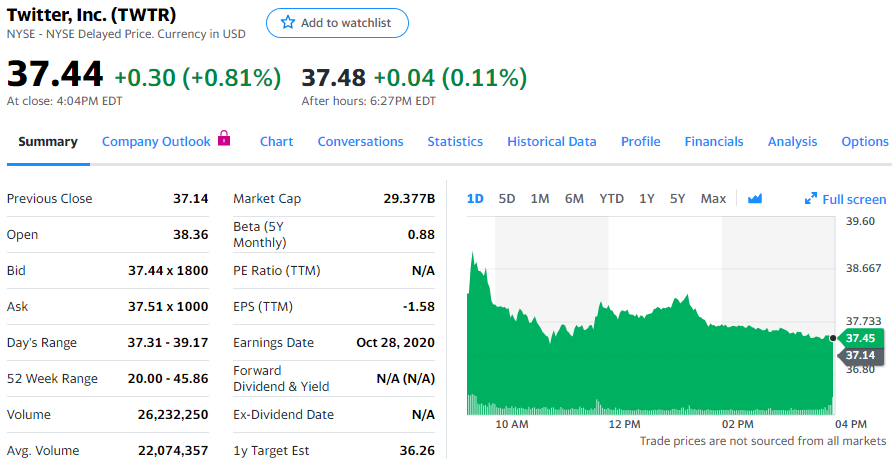
Task: Select the 1D chart range
Action: pyautogui.click(x=475, y=199)
